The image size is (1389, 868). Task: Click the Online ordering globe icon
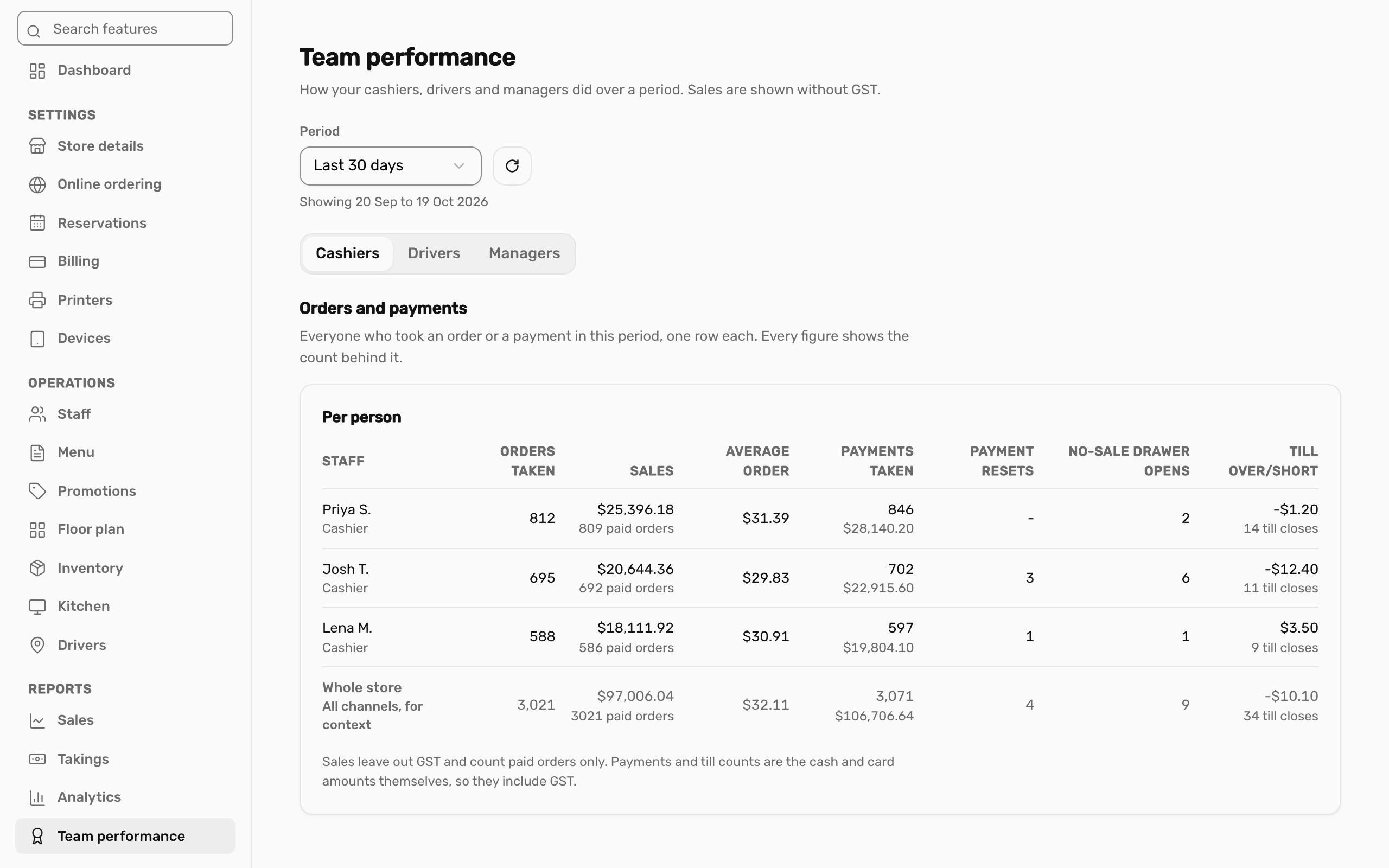point(37,184)
